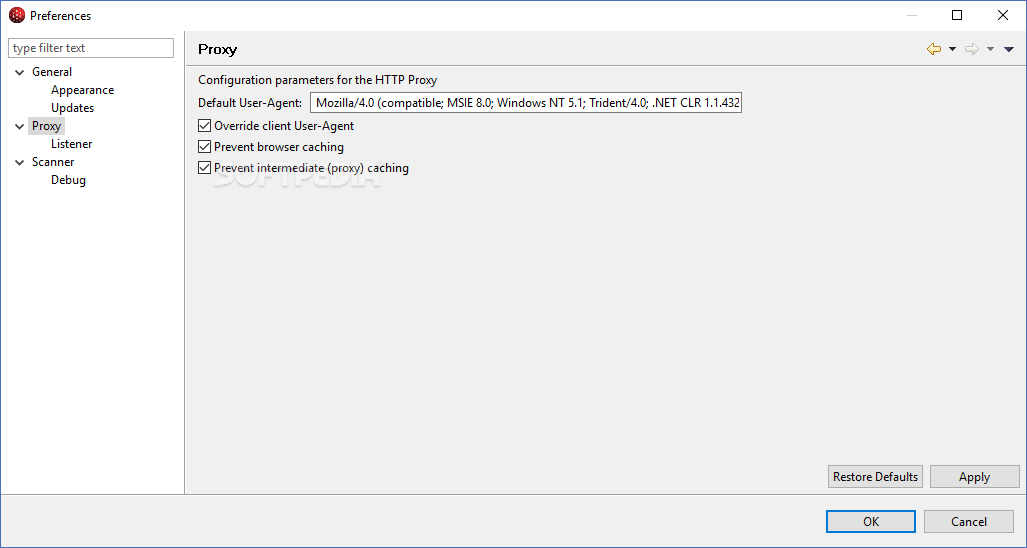Uncheck Override client User-Agent
Viewport: 1027px width, 548px height.
(x=204, y=126)
